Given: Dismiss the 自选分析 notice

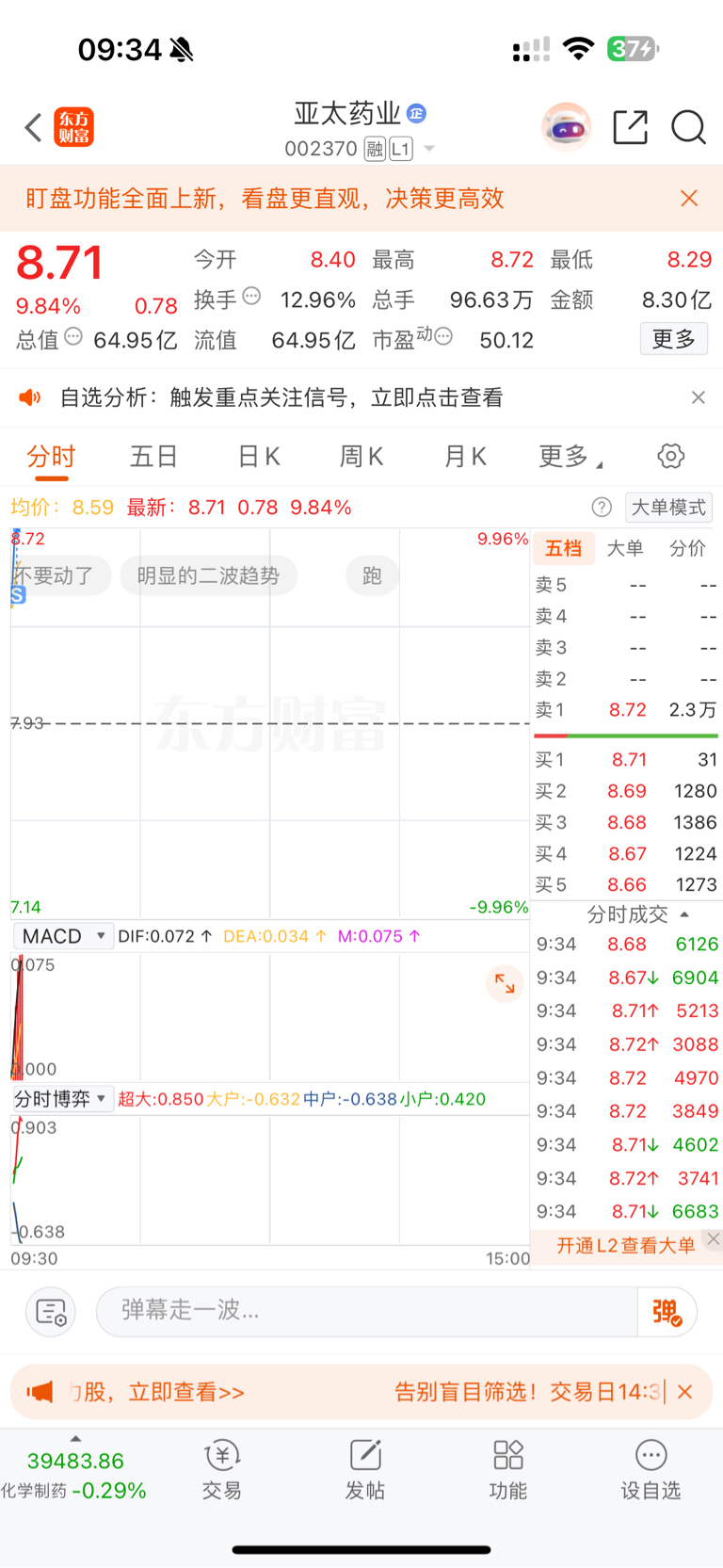Looking at the screenshot, I should [x=698, y=397].
